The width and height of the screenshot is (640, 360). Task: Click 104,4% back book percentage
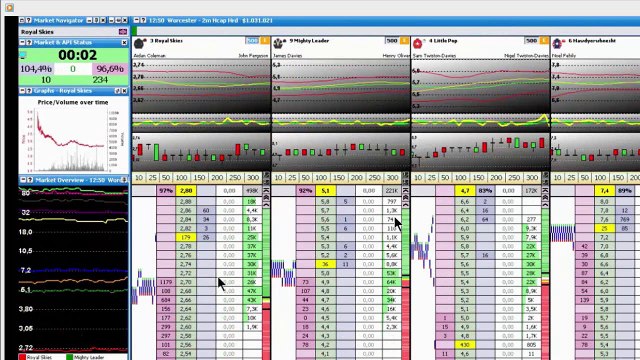[36, 69]
